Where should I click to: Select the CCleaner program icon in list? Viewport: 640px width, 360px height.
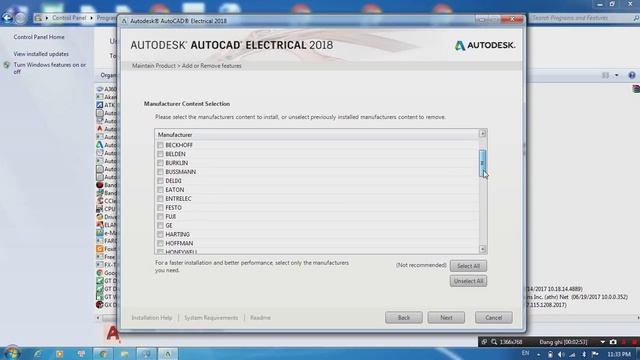[x=100, y=201]
